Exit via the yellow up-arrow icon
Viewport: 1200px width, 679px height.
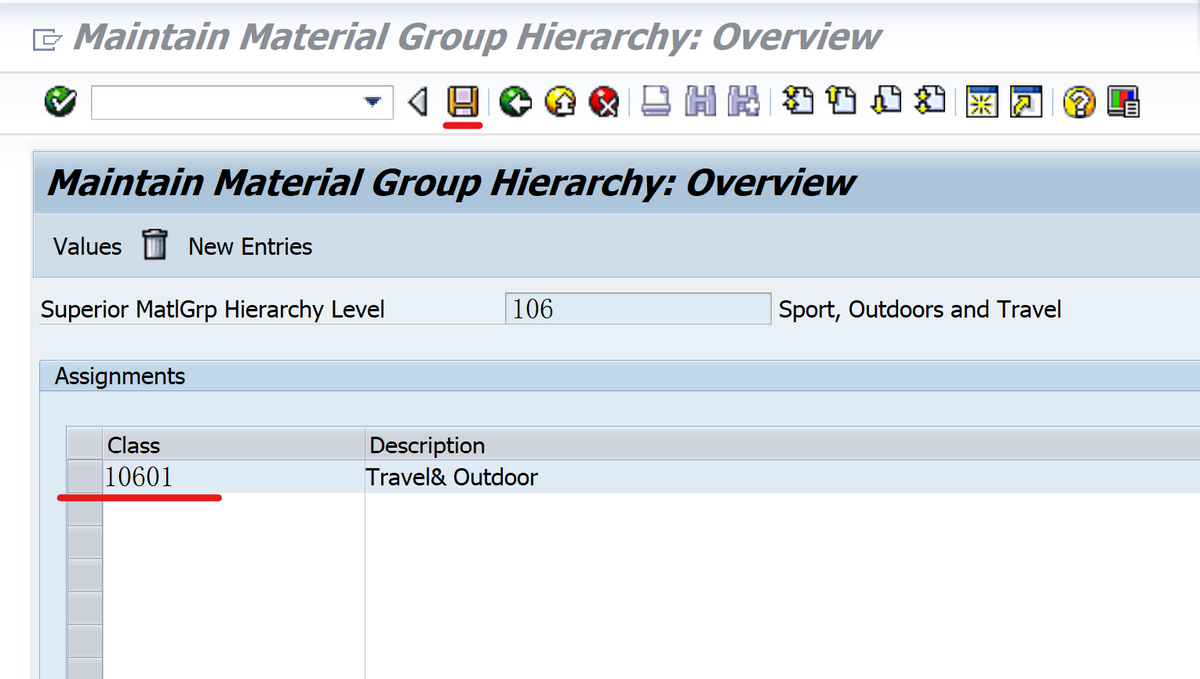[x=561, y=101]
